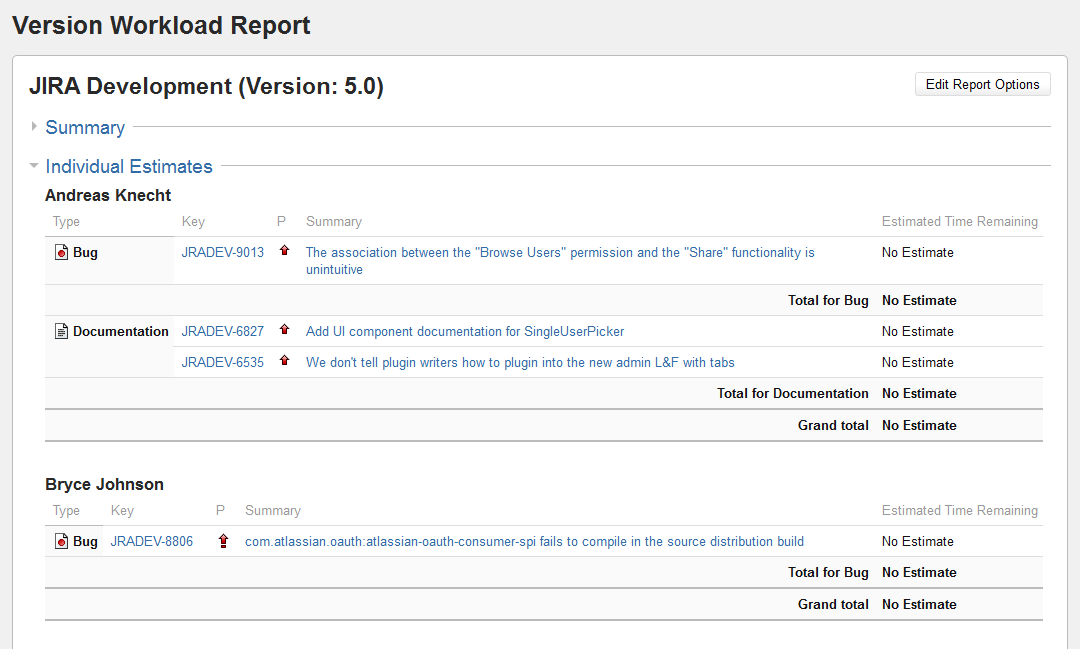This screenshot has width=1080, height=649.
Task: Open the SingleUserPicker documentation issue summary
Action: pos(464,332)
